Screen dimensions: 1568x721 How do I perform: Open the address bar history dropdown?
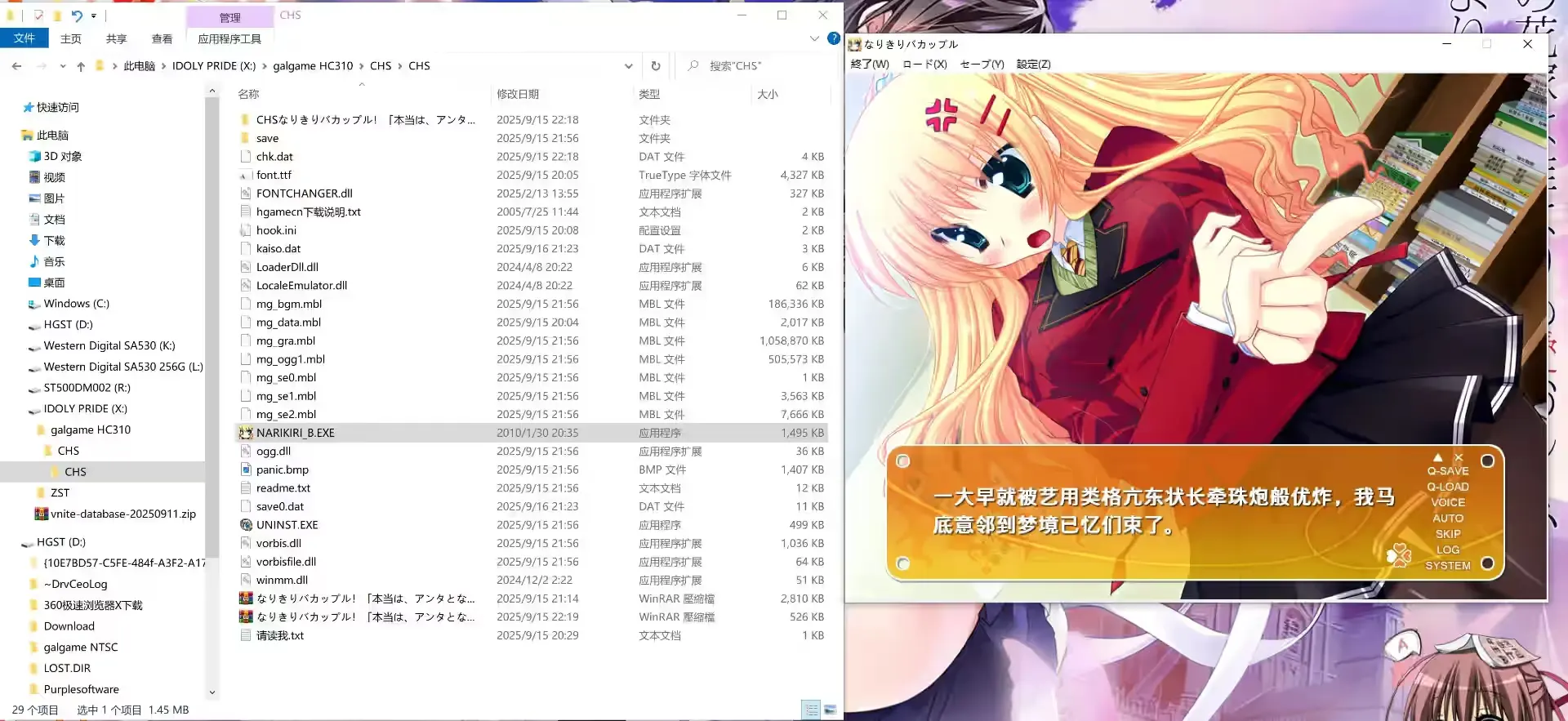click(628, 66)
